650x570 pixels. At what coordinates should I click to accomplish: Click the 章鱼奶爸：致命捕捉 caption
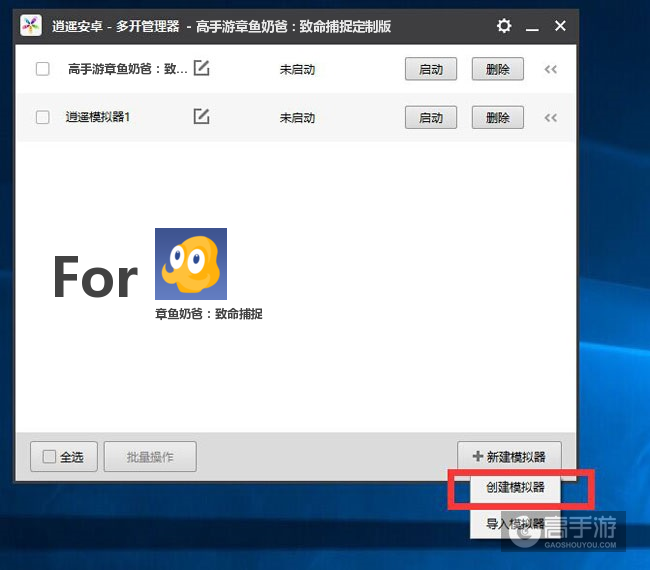pos(209,314)
